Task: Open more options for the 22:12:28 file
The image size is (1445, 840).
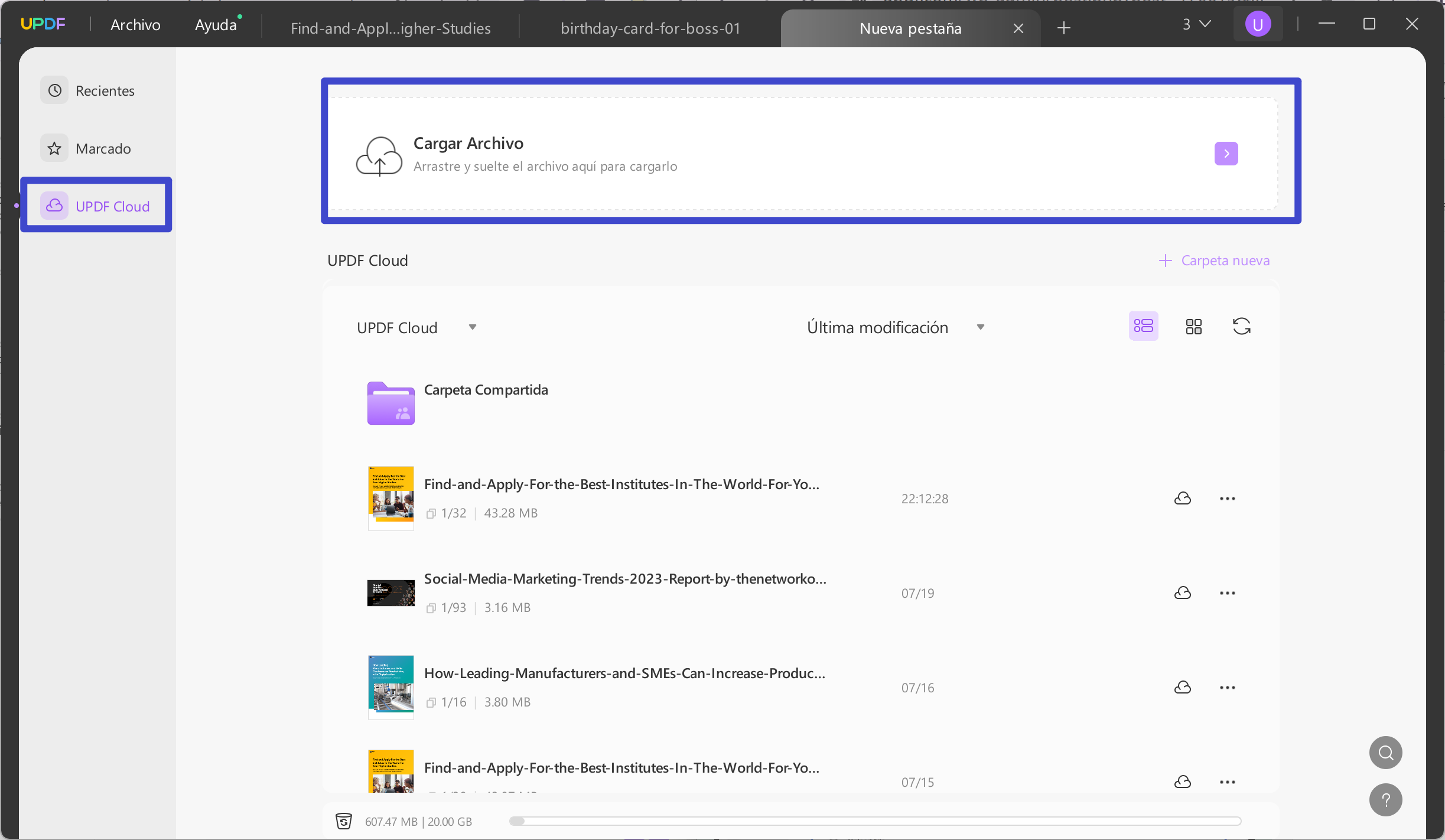Action: coord(1228,499)
